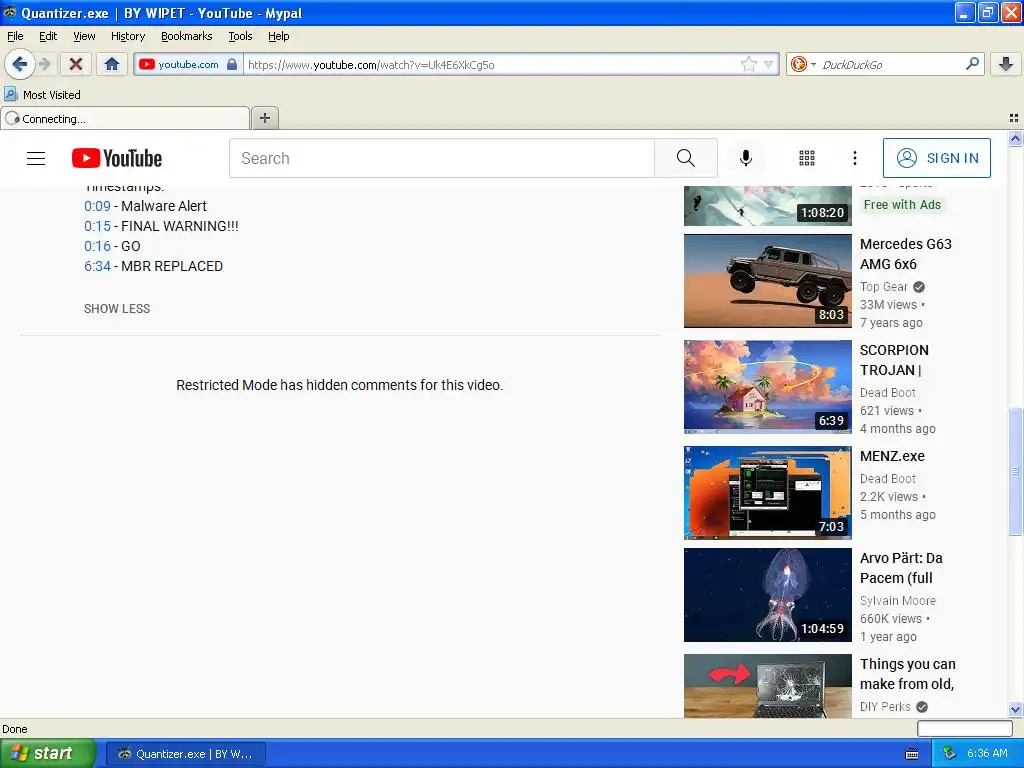This screenshot has width=1024, height=768.
Task: Open the Mercedes G63 AMG 6x6 thumbnail
Action: (x=767, y=281)
